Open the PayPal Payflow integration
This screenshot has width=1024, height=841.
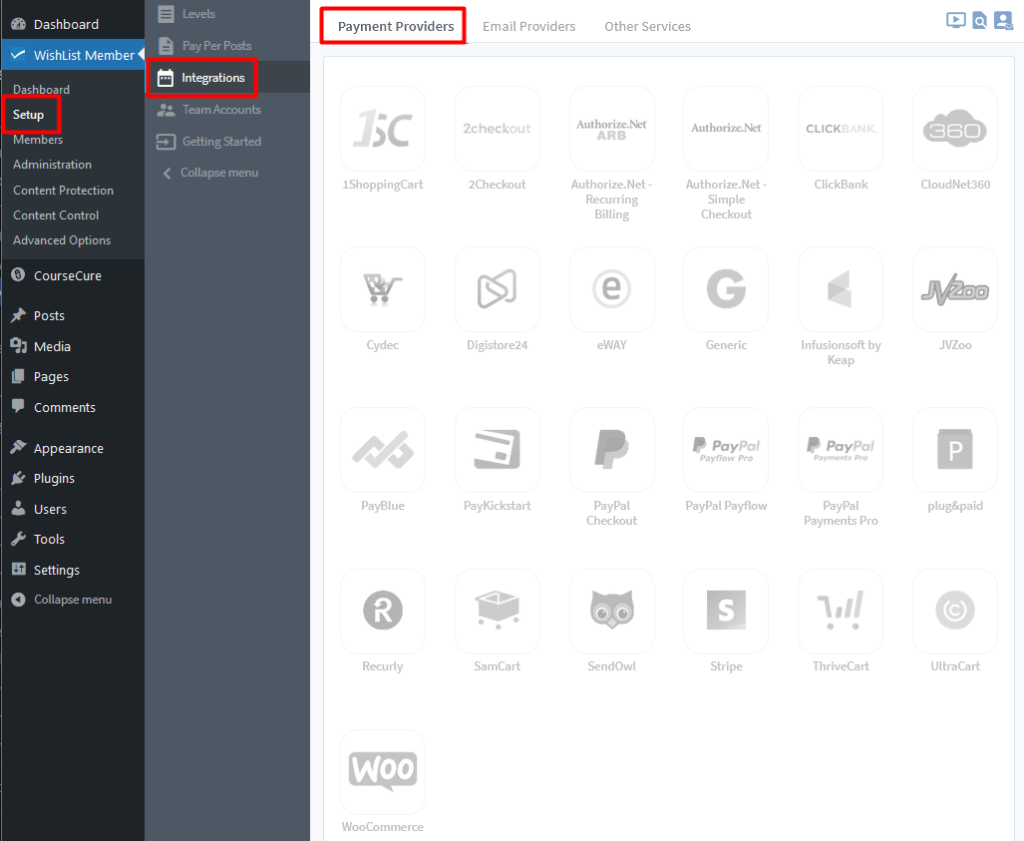pos(726,450)
